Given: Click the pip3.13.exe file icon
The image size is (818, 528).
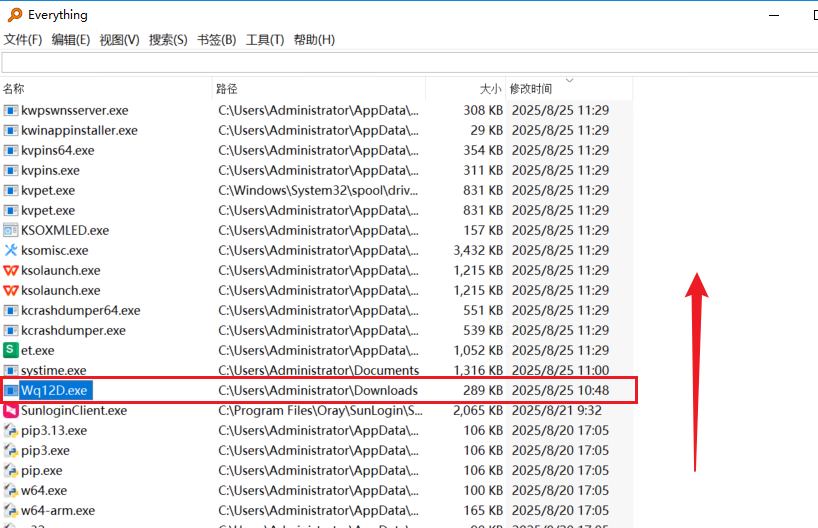Looking at the screenshot, I should tap(11, 430).
